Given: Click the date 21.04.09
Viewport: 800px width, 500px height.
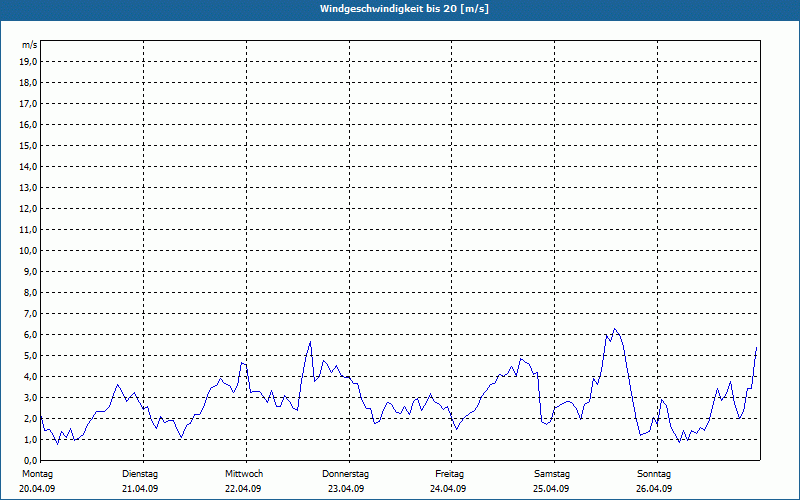Looking at the screenshot, I should (x=140, y=489).
